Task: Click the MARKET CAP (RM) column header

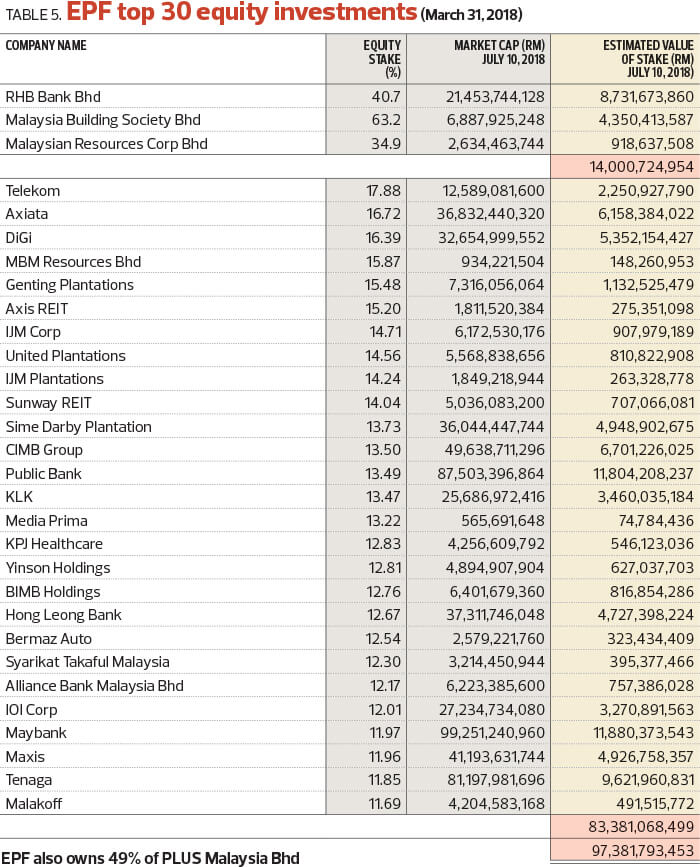Action: (x=499, y=52)
